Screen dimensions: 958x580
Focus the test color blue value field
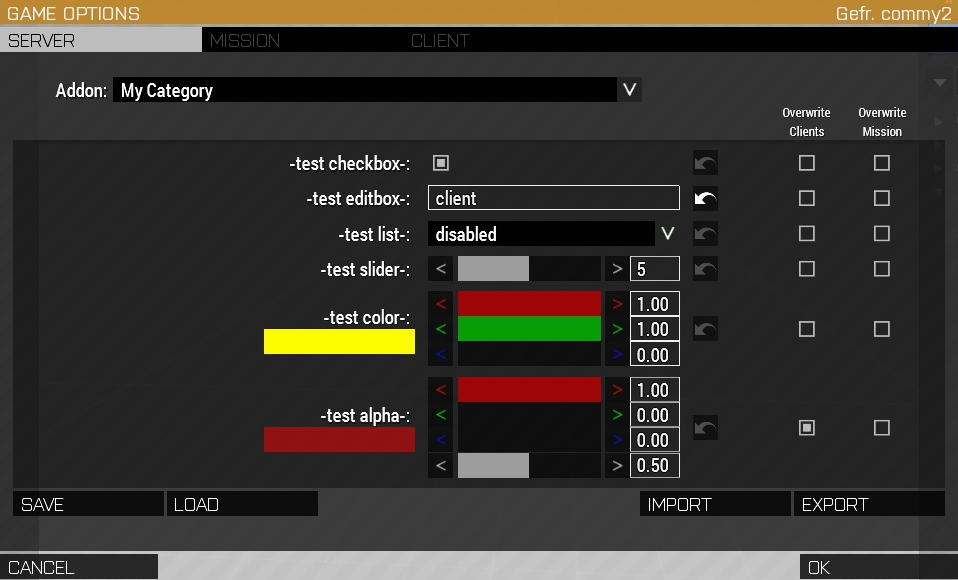click(x=655, y=354)
